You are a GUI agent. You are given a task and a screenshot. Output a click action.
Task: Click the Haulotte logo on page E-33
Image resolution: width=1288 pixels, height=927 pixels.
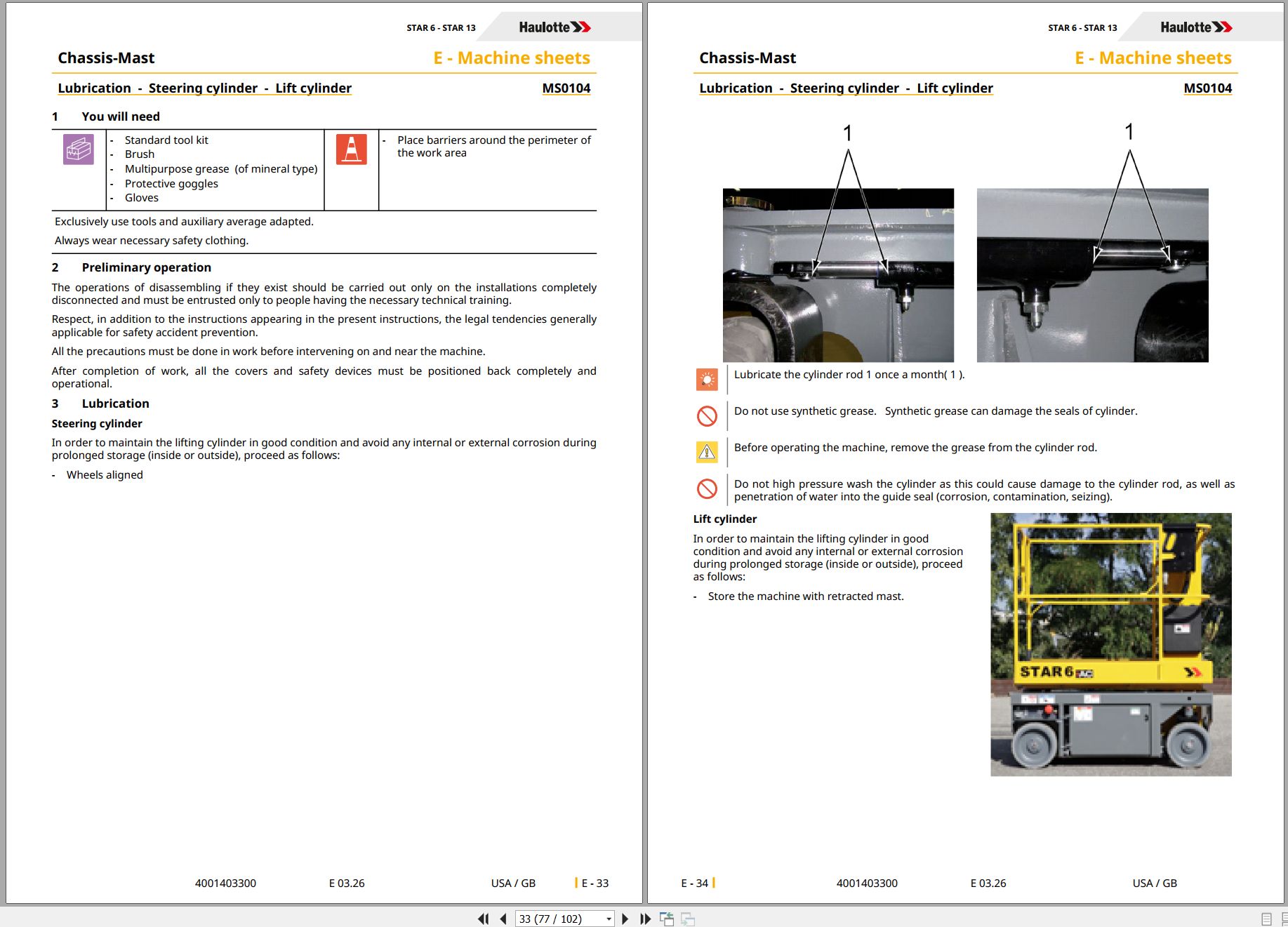pyautogui.click(x=555, y=27)
